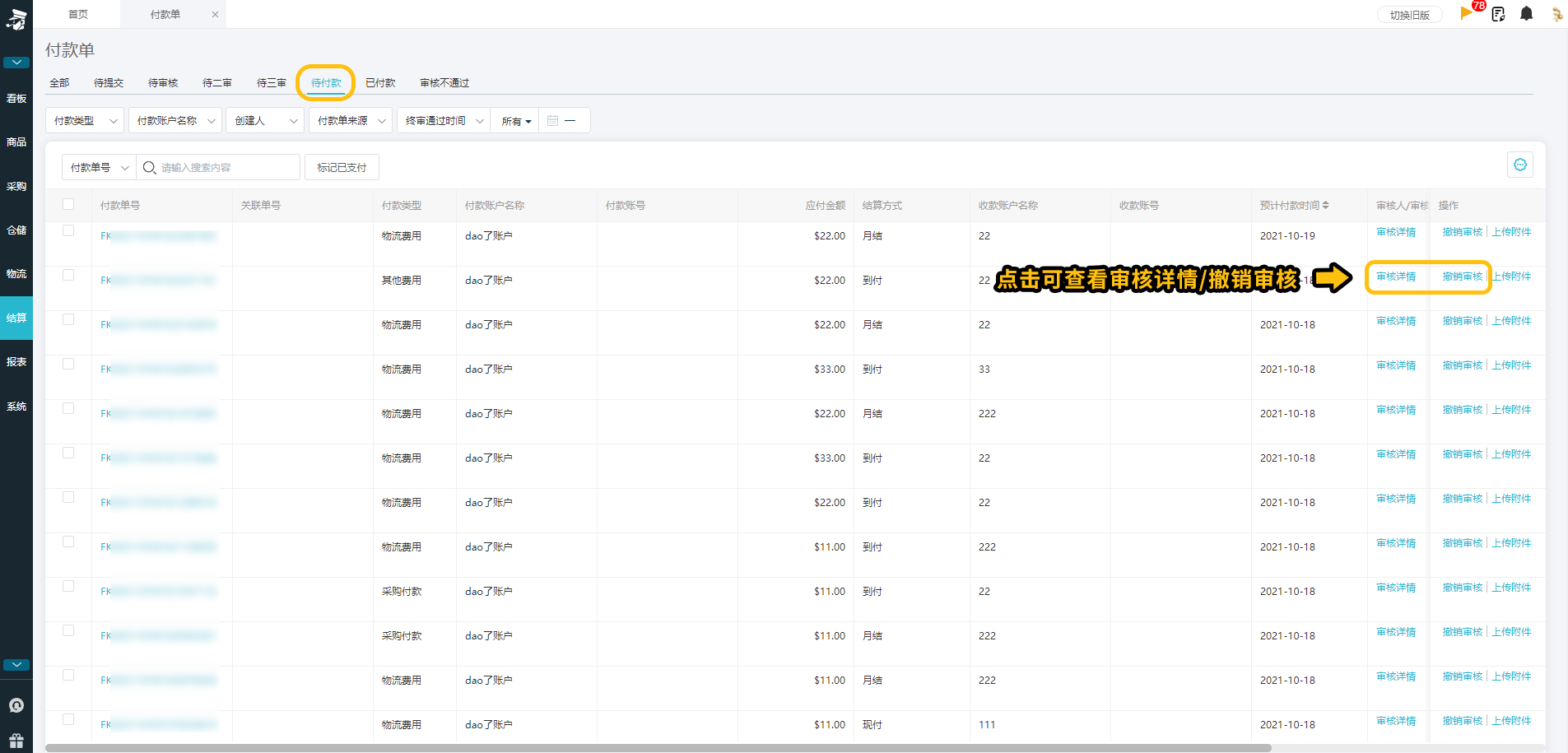Switch to the 审核不通过 tab
This screenshot has width=1568, height=753.
pos(444,82)
